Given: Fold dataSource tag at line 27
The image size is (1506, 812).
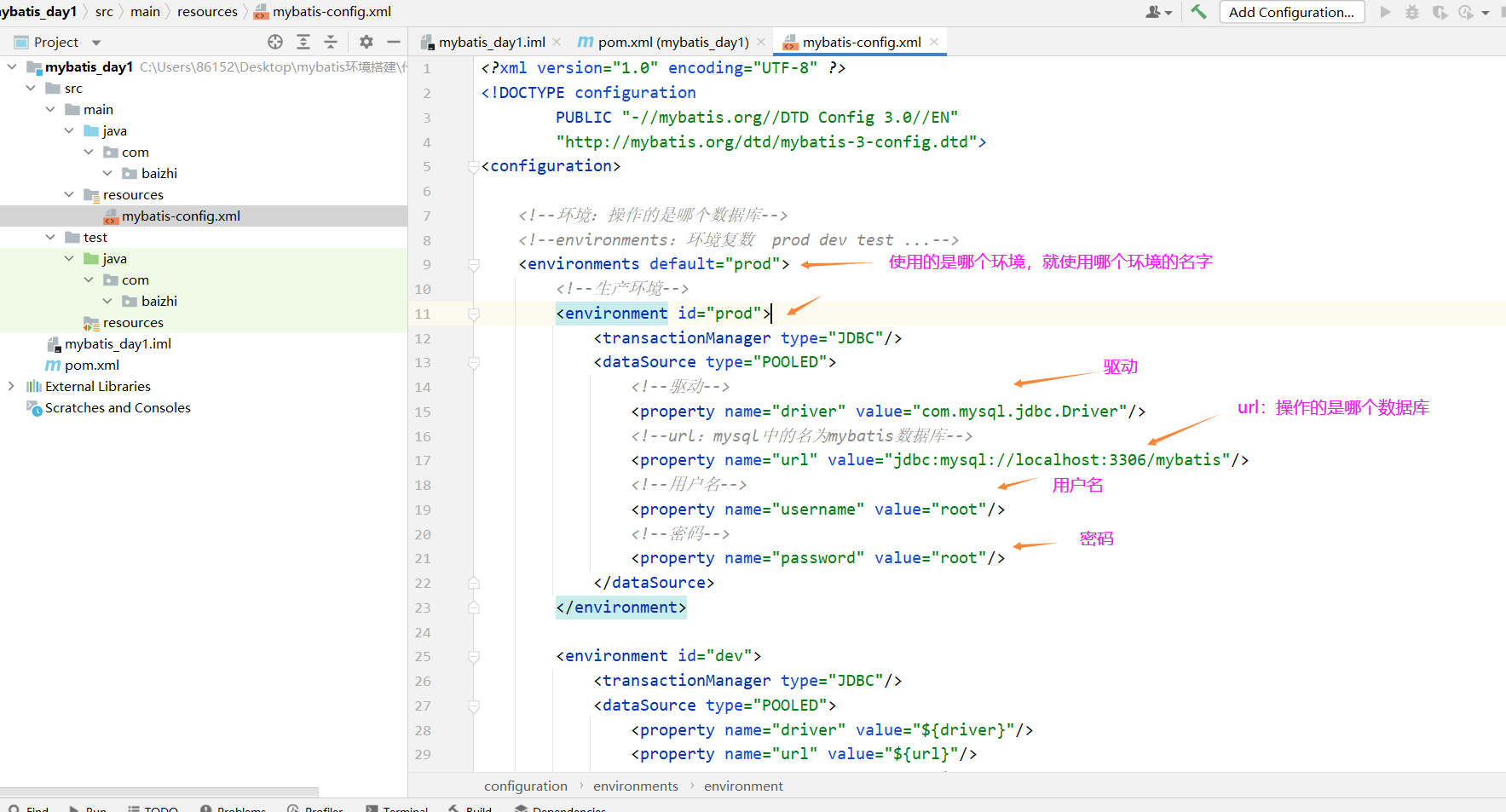Looking at the screenshot, I should pyautogui.click(x=474, y=706).
